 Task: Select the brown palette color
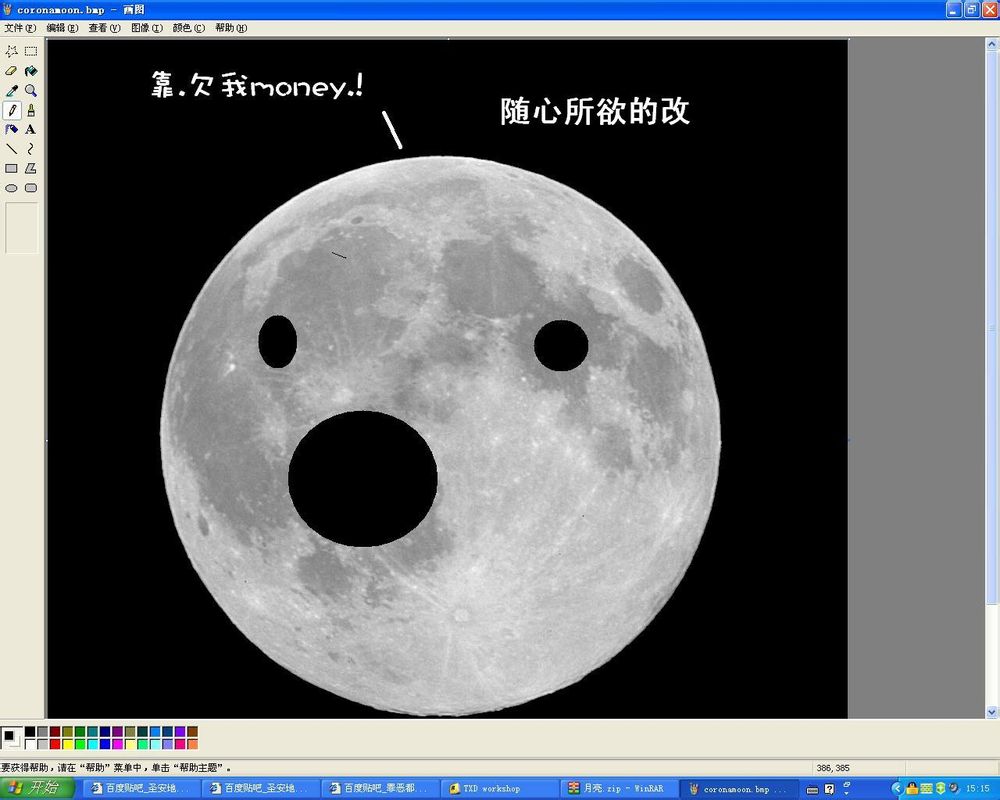coord(193,732)
